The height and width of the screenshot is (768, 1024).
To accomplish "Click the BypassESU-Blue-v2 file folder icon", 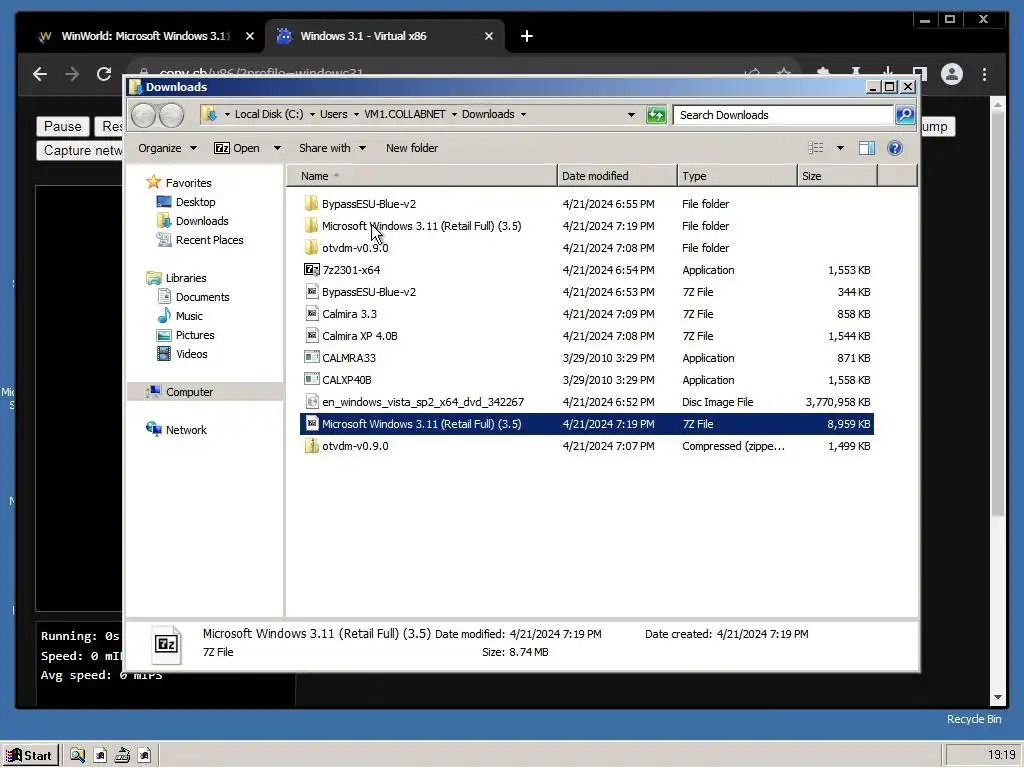I will click(x=312, y=204).
